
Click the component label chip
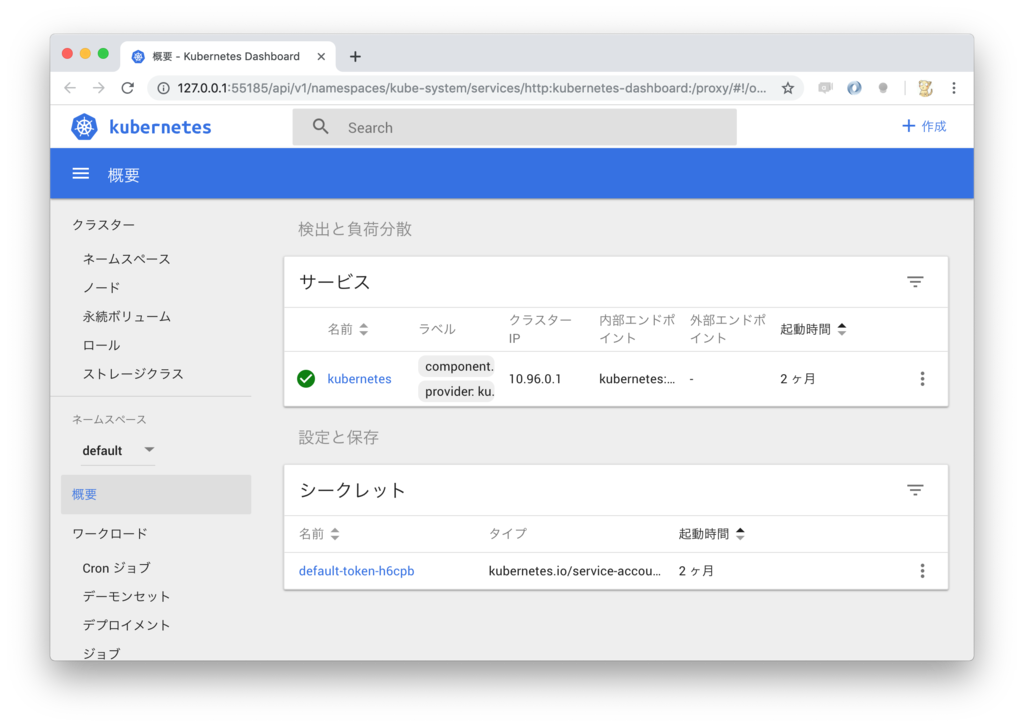(x=456, y=366)
